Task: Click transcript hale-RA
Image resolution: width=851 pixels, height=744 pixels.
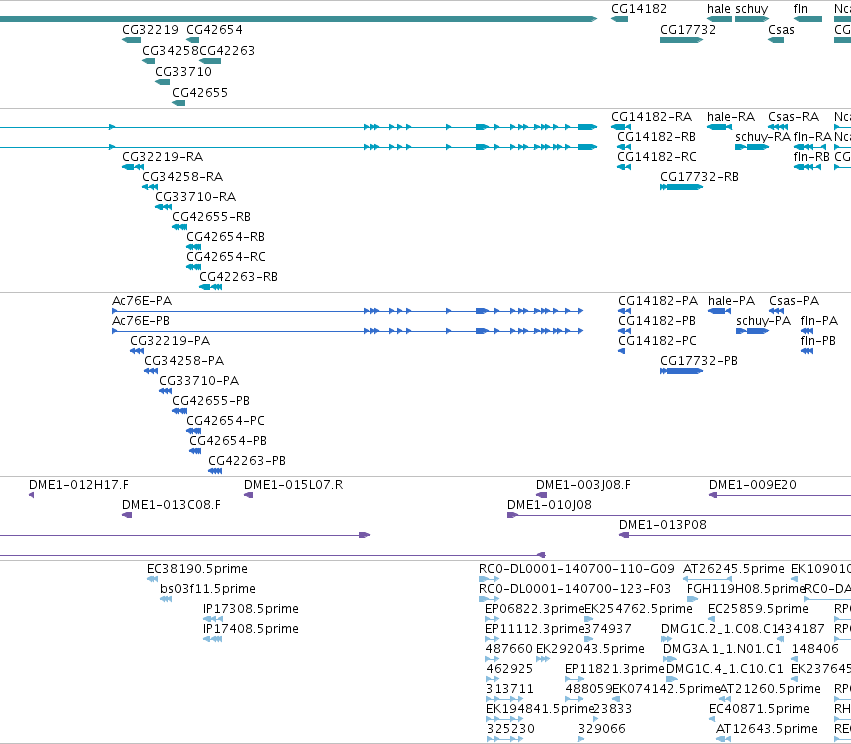Action: point(731,117)
